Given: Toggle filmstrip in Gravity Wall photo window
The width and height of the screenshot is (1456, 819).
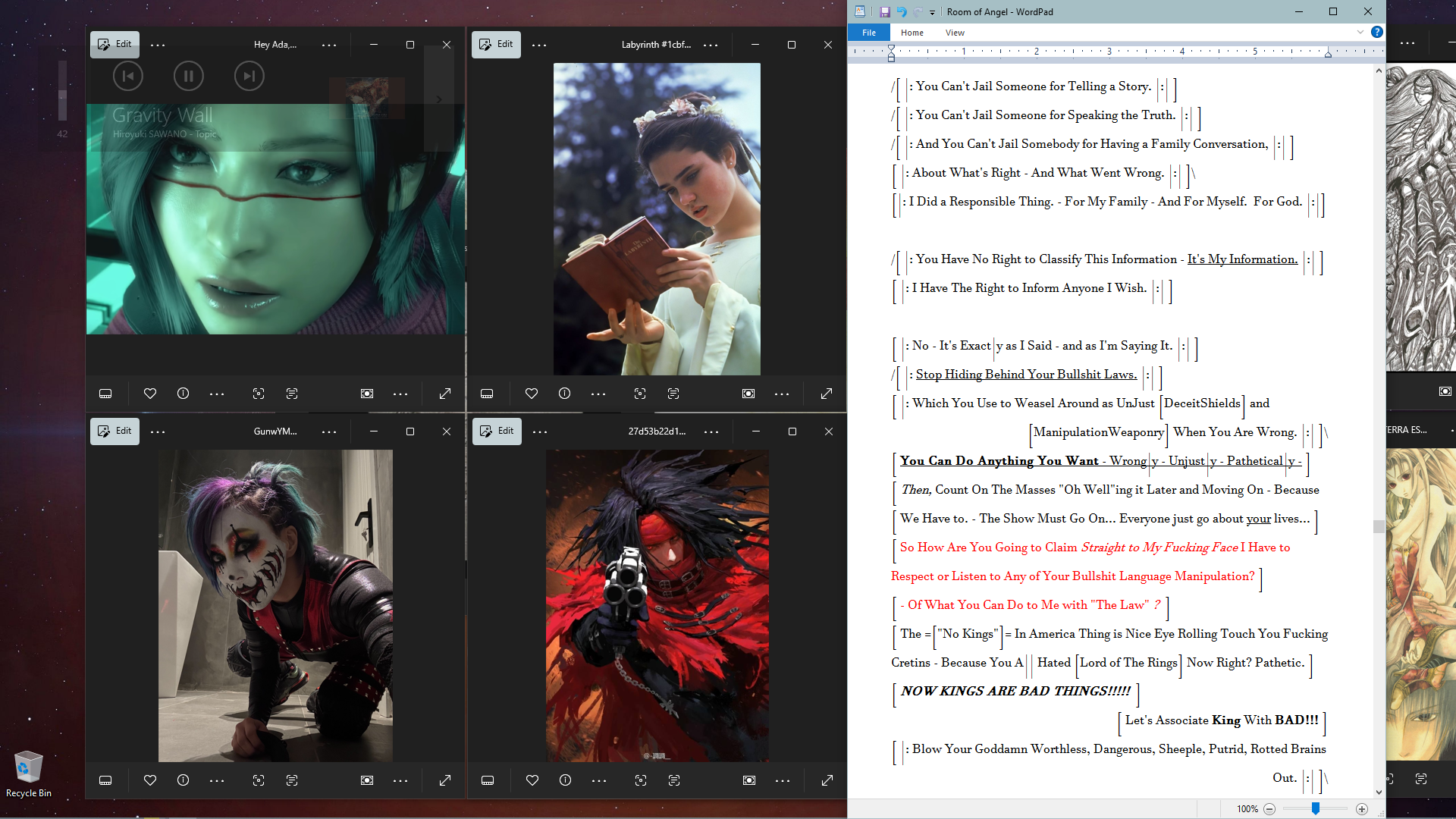Looking at the screenshot, I should tap(105, 394).
